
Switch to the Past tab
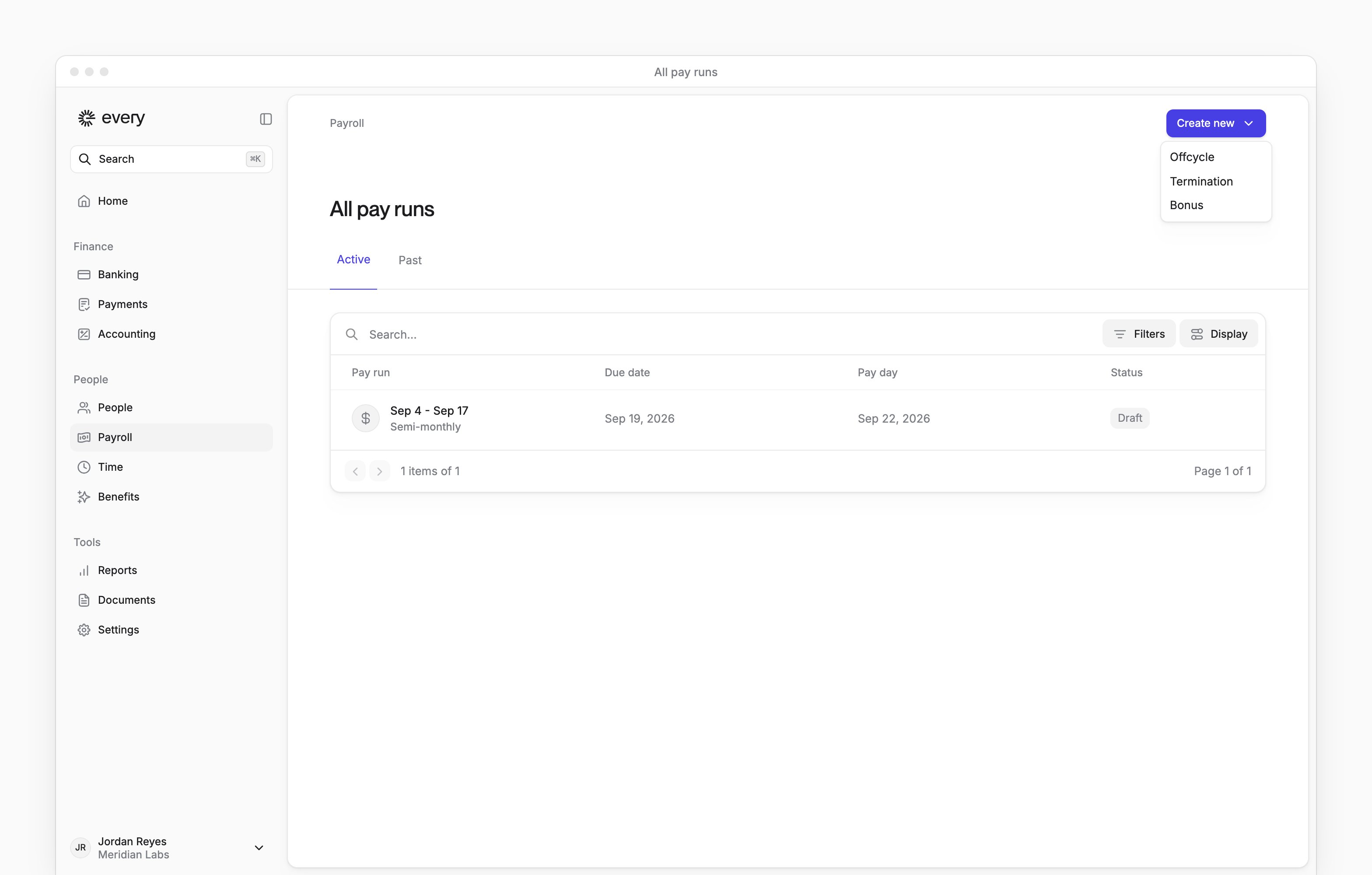tap(409, 260)
